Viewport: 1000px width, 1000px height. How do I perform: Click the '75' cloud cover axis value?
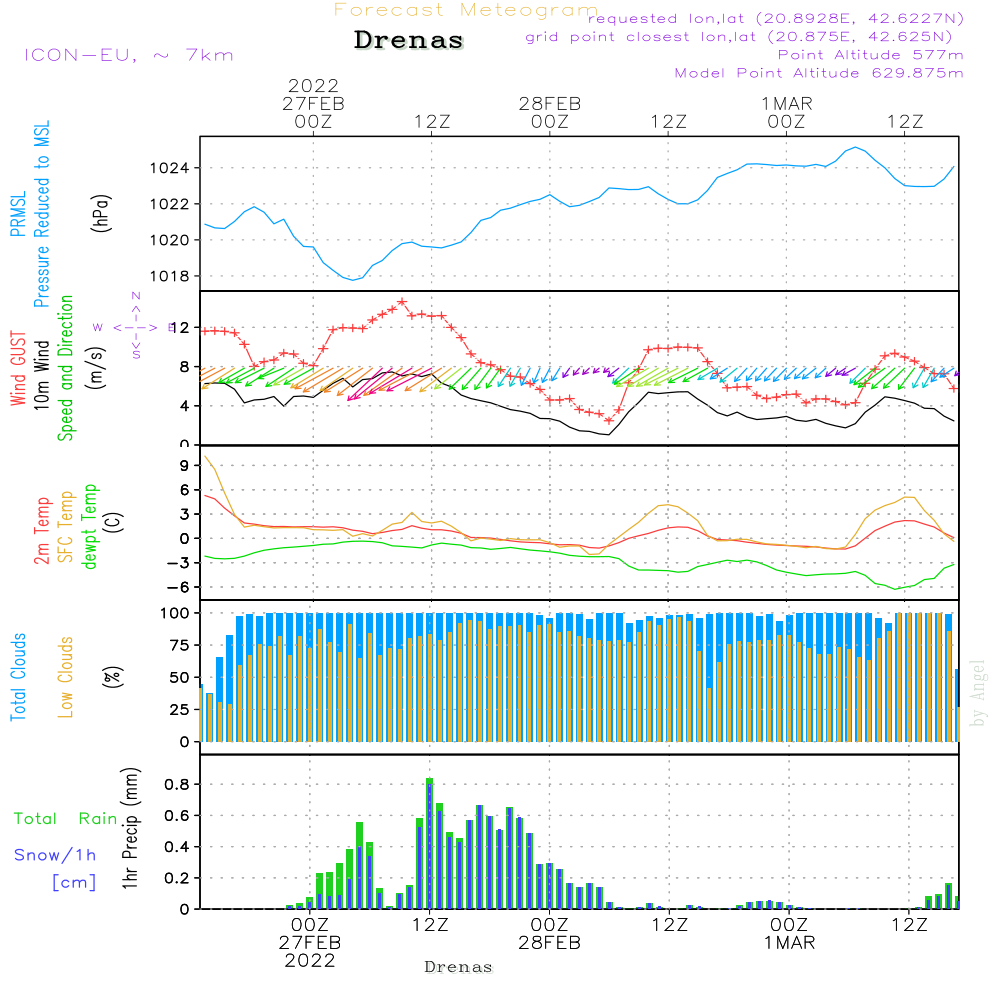coord(180,645)
